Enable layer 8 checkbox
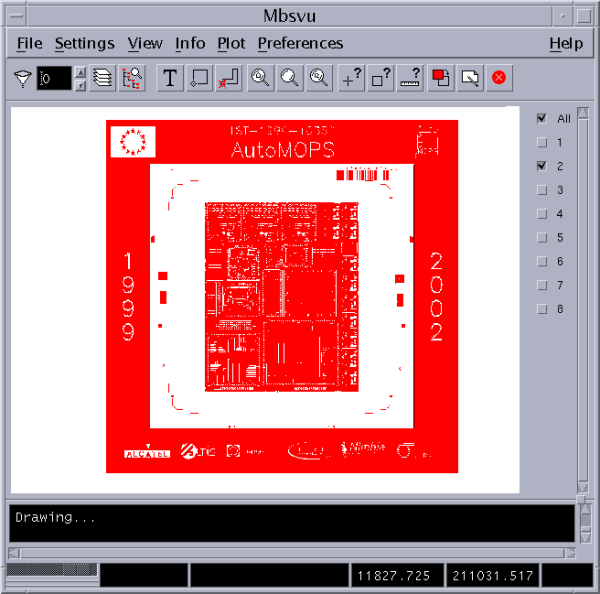600x594 pixels. 542,309
